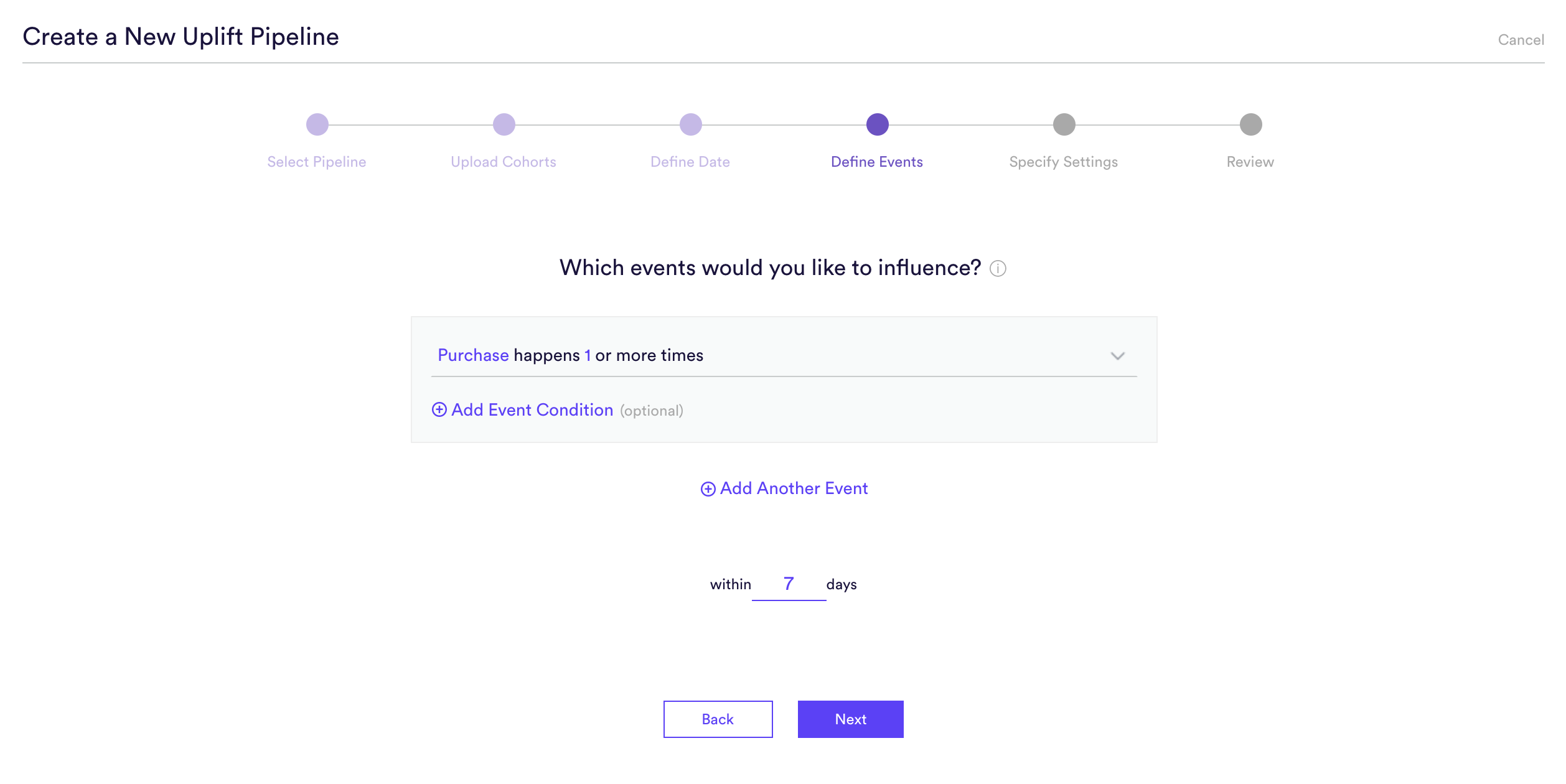Click the Specify Settings step circle

click(x=1064, y=124)
